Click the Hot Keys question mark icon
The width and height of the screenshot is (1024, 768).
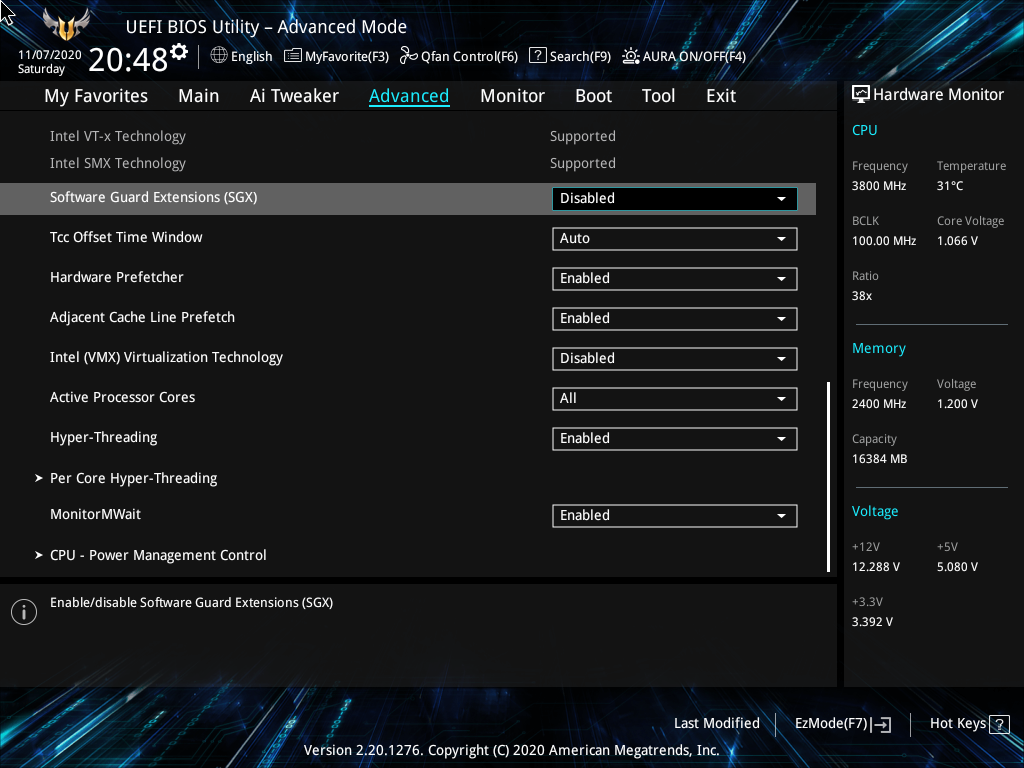(x=999, y=724)
